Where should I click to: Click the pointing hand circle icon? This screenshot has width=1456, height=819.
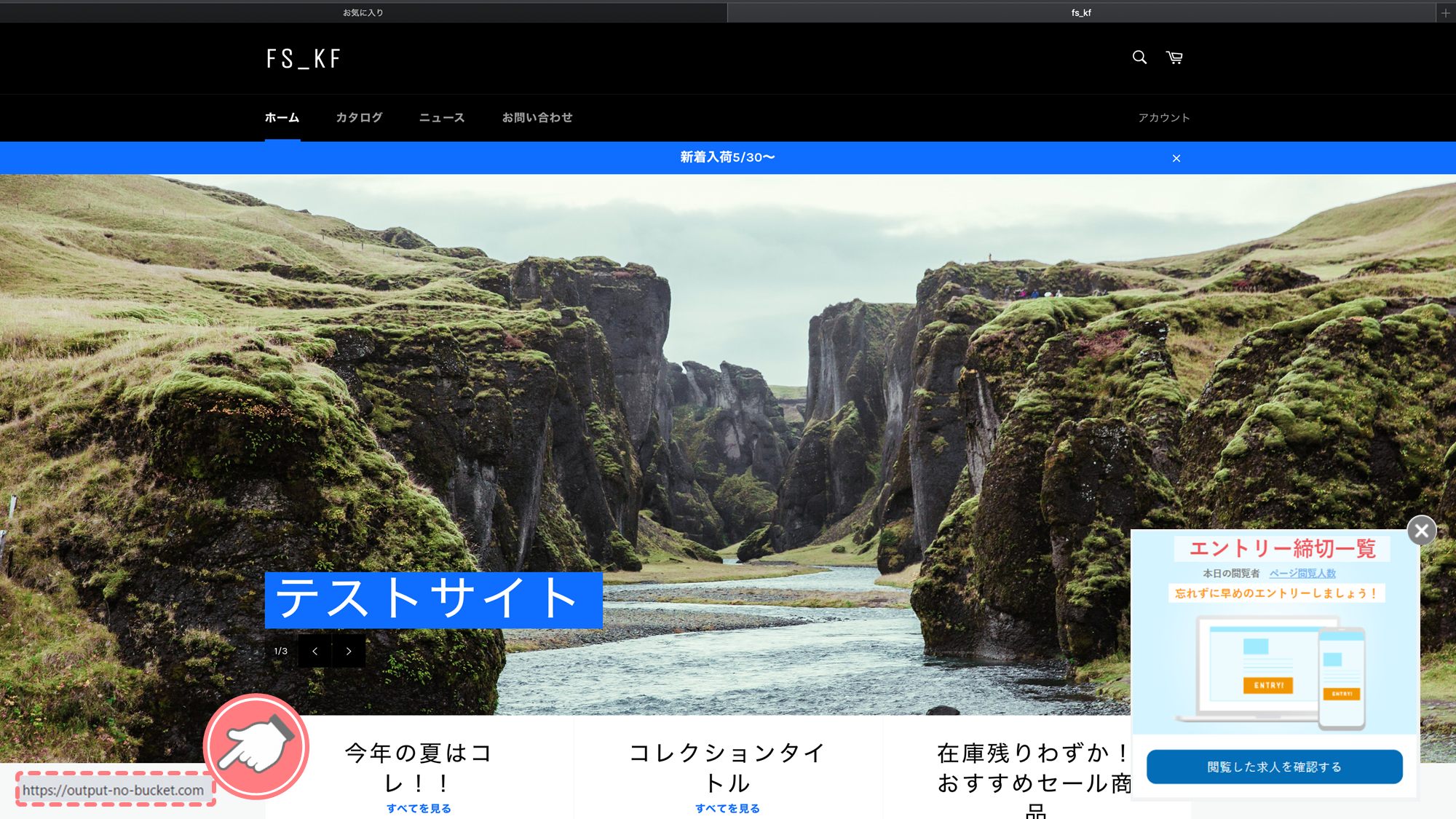[256, 747]
